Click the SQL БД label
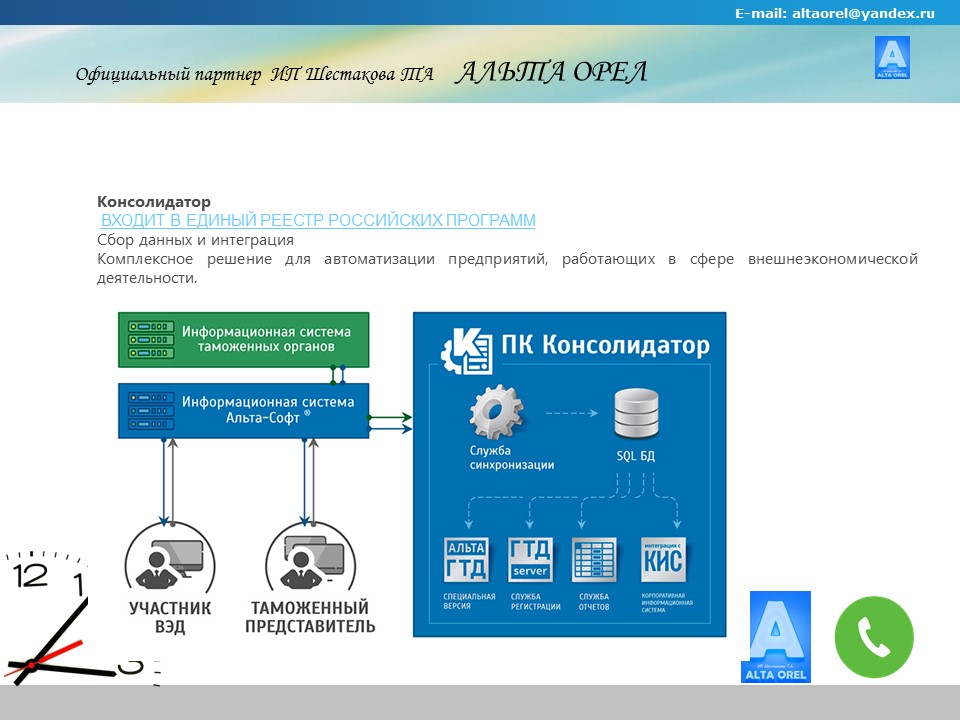The width and height of the screenshot is (960, 720). coord(636,456)
